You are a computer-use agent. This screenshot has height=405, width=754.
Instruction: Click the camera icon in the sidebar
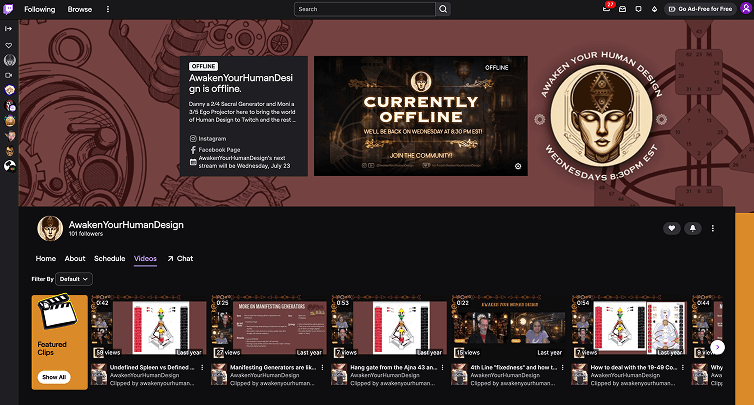(x=9, y=75)
